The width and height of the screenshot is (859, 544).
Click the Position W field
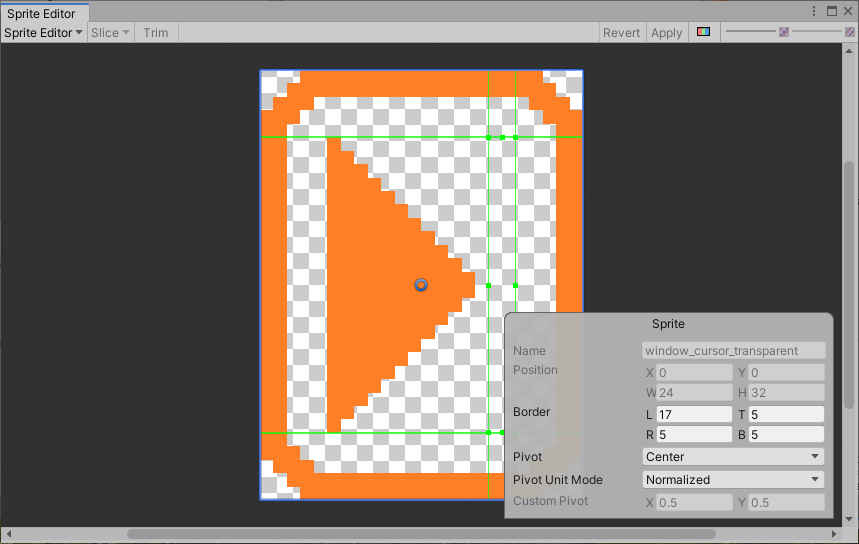point(694,393)
